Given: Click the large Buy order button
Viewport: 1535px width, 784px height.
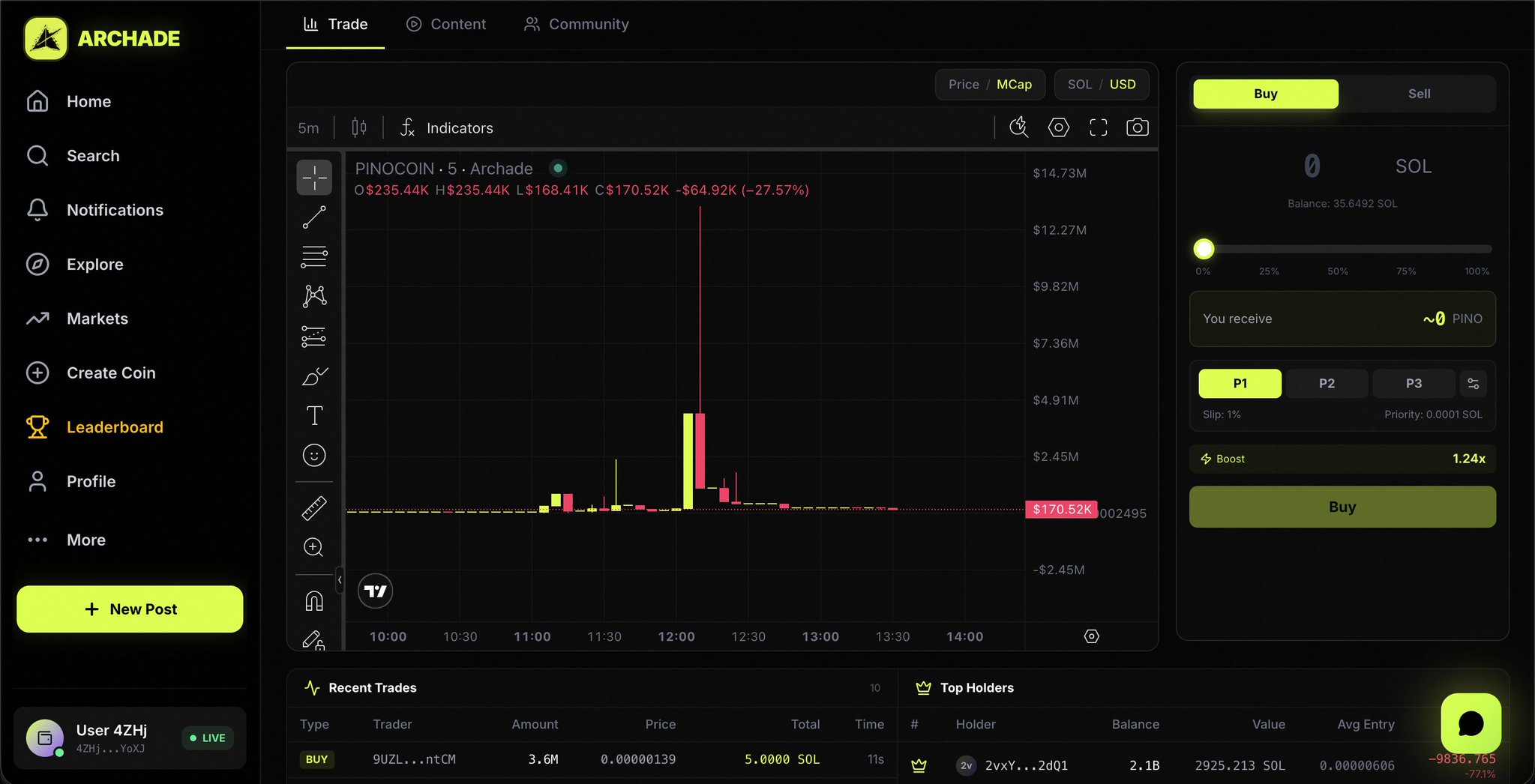Looking at the screenshot, I should pyautogui.click(x=1342, y=507).
